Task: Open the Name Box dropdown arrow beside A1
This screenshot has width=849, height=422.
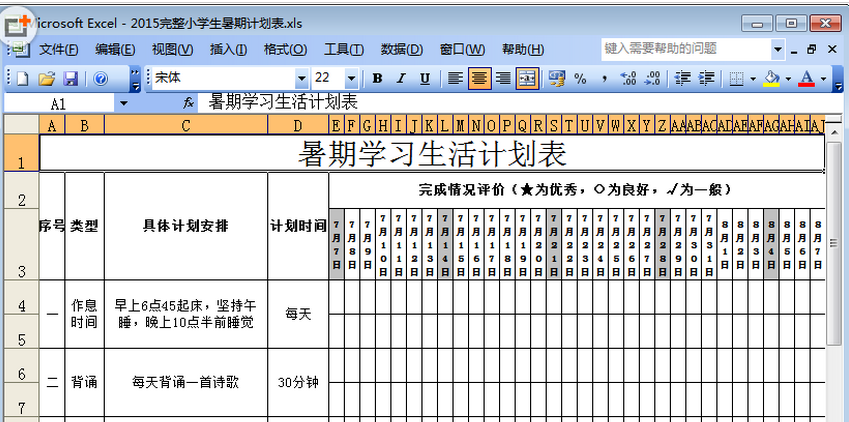Action: (x=123, y=103)
